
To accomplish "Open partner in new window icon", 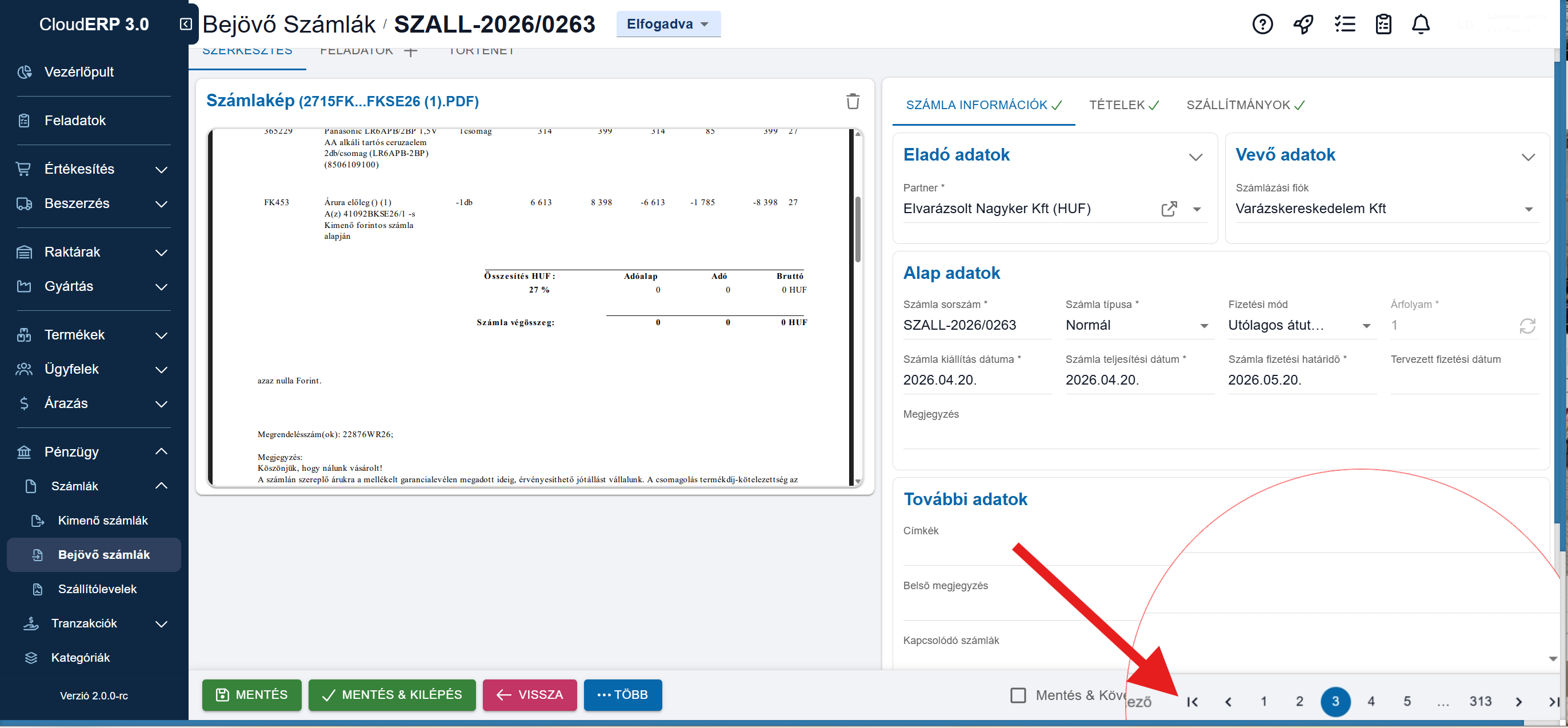I will [x=1169, y=209].
